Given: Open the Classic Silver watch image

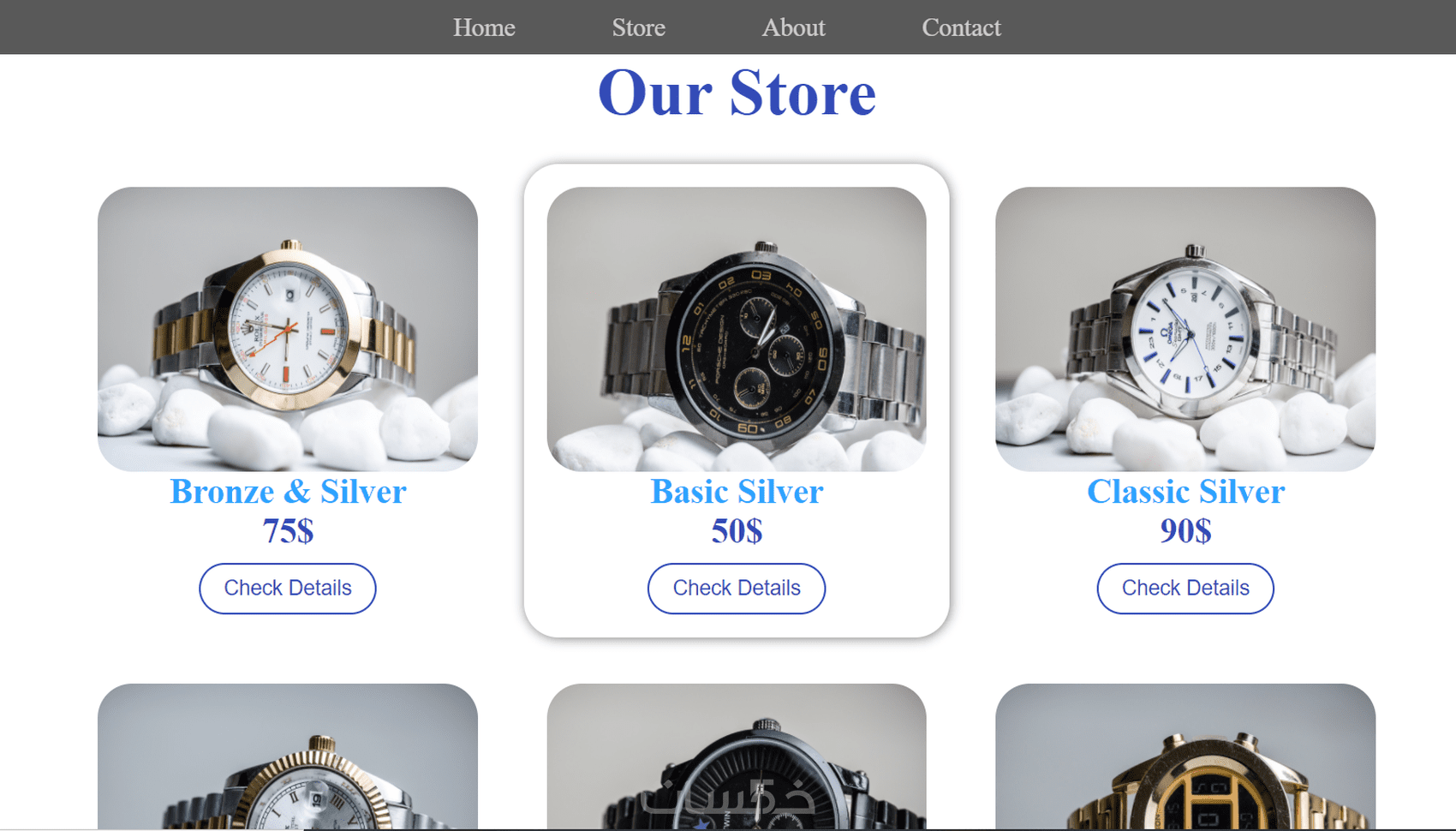Looking at the screenshot, I should coord(1185,329).
